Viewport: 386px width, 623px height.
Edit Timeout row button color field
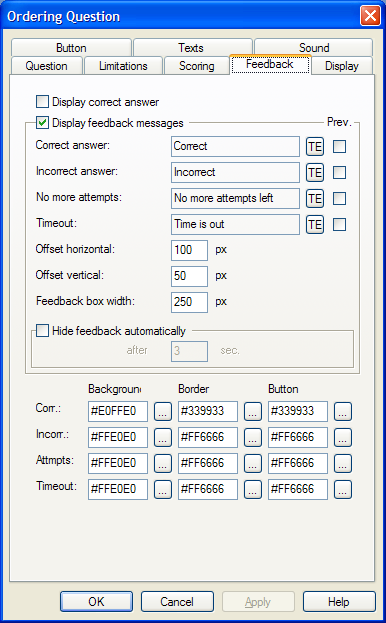[x=298, y=489]
